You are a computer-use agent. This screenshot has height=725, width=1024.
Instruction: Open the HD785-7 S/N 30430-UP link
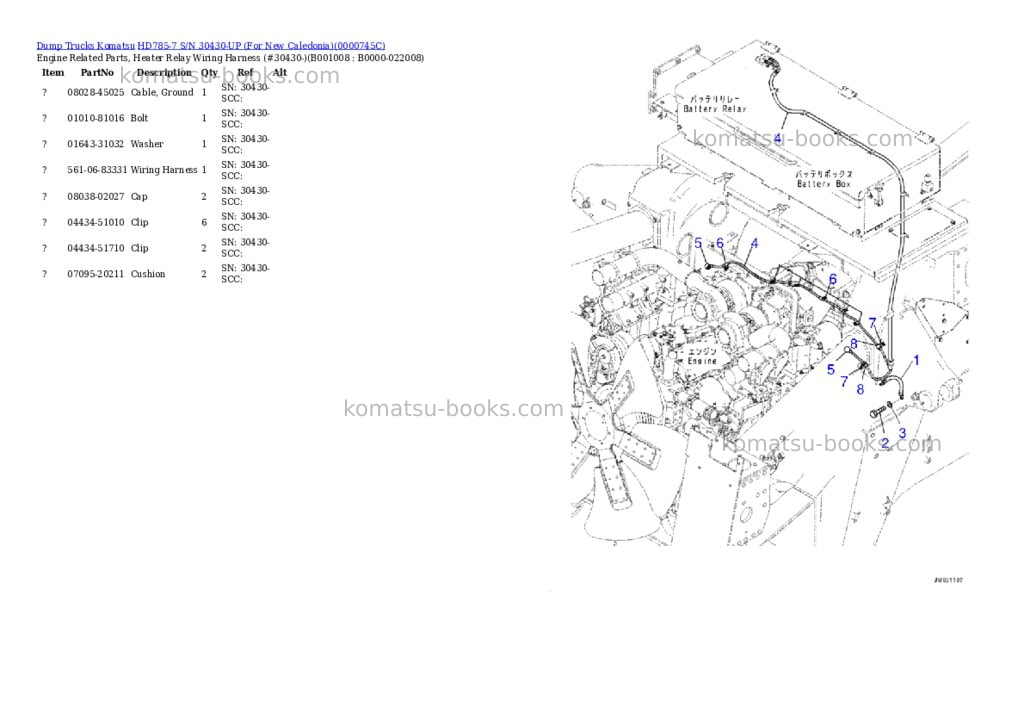coord(261,46)
